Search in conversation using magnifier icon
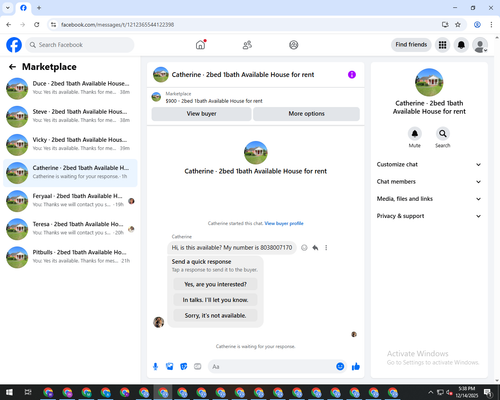 (x=442, y=134)
